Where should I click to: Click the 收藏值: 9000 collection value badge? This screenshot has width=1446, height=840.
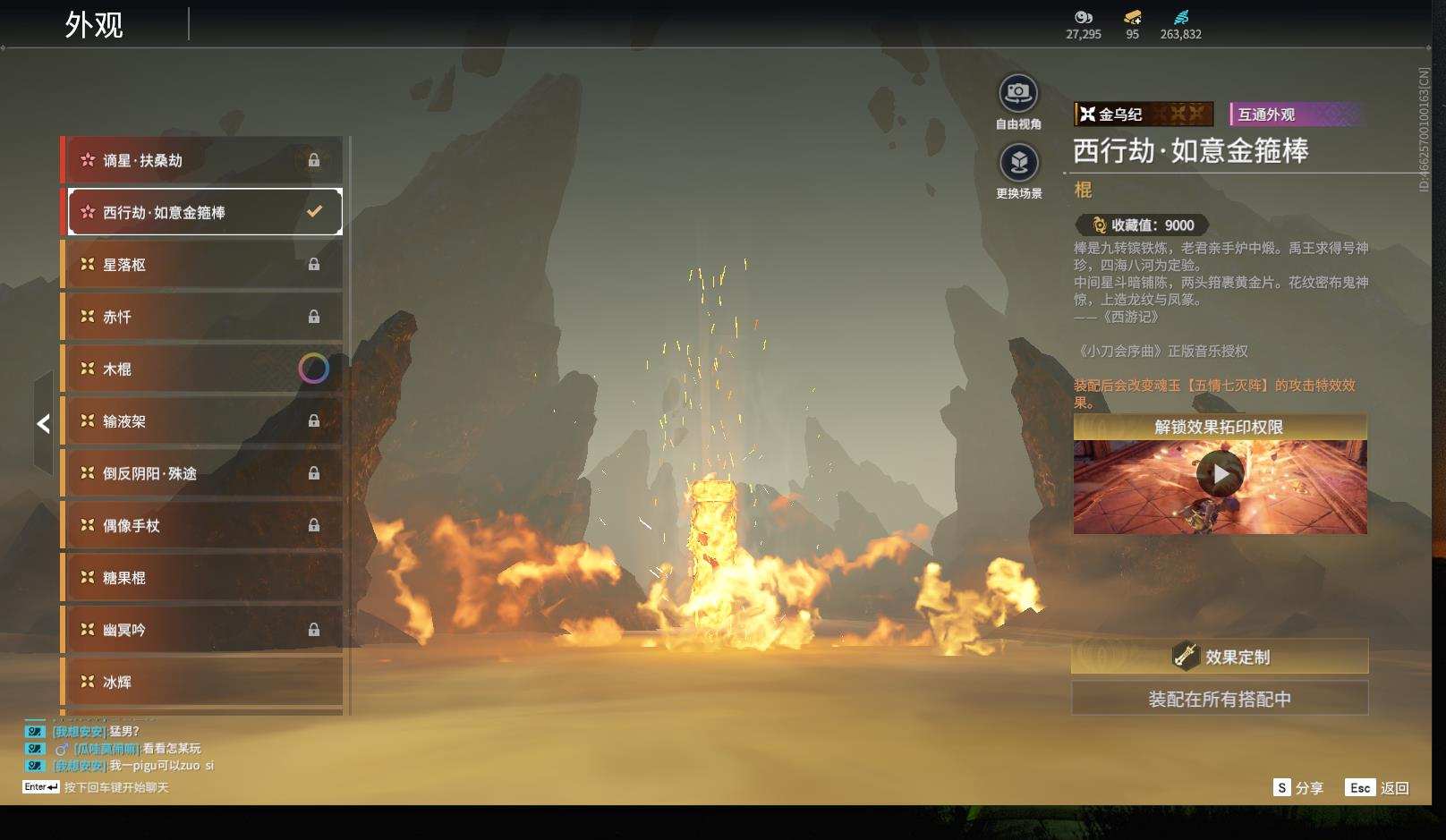(x=1142, y=225)
